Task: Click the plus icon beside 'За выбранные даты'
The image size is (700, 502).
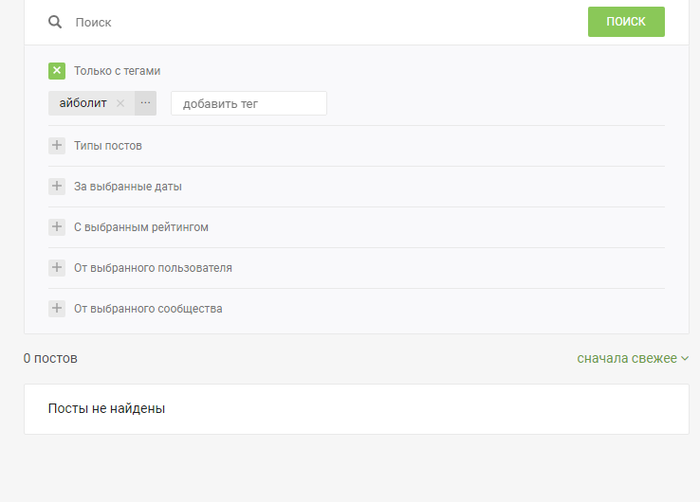Action: [x=57, y=187]
